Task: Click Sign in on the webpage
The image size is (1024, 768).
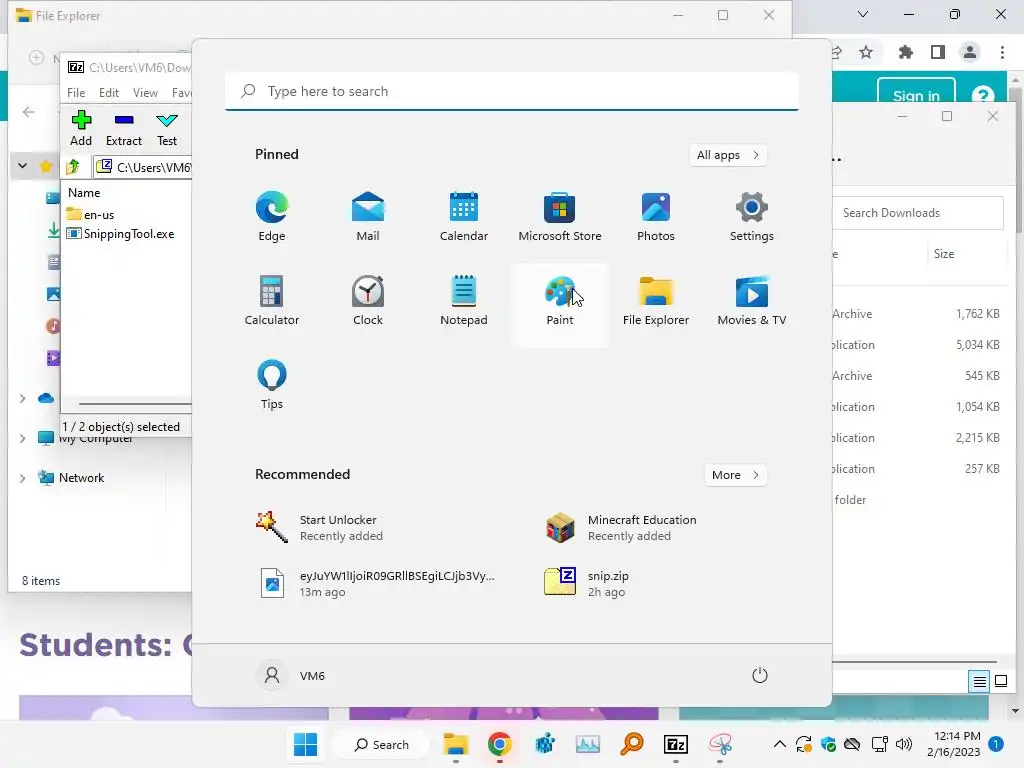Action: [x=916, y=93]
